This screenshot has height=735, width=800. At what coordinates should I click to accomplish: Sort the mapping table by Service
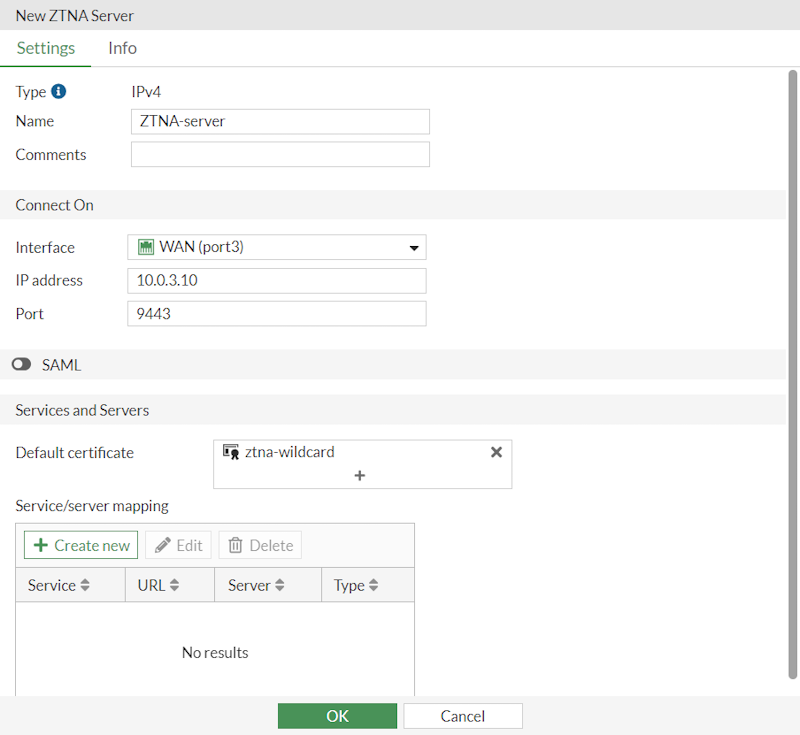pos(85,586)
